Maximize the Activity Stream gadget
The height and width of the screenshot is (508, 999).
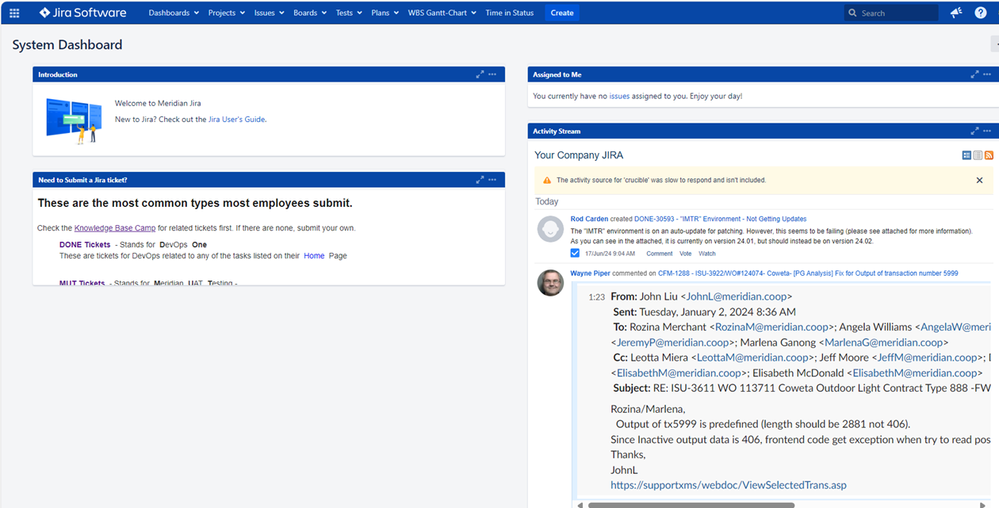pyautogui.click(x=974, y=131)
